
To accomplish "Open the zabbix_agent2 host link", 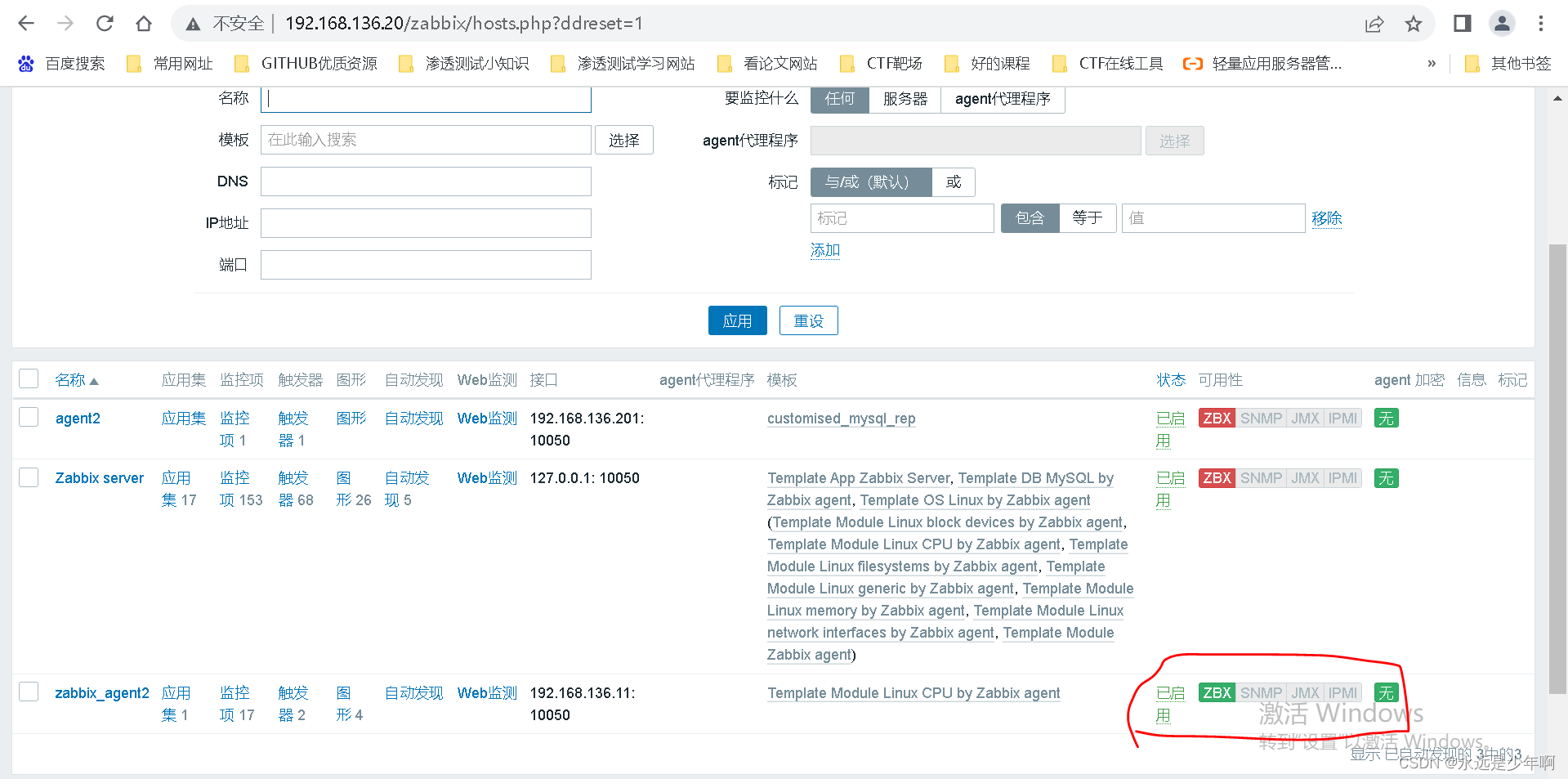I will click(x=102, y=693).
